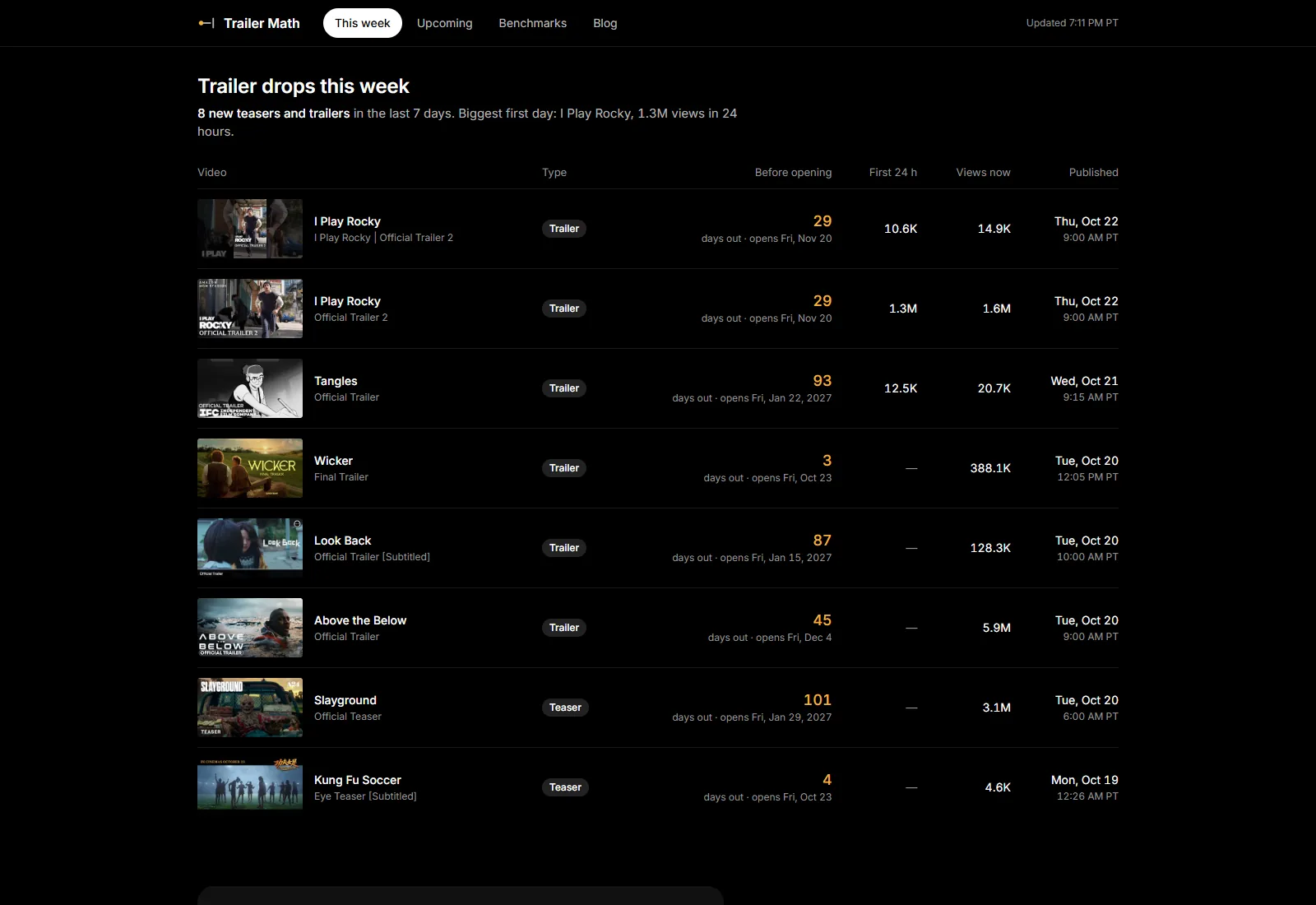Click the Type column header
The height and width of the screenshot is (905, 1316).
pyautogui.click(x=554, y=172)
